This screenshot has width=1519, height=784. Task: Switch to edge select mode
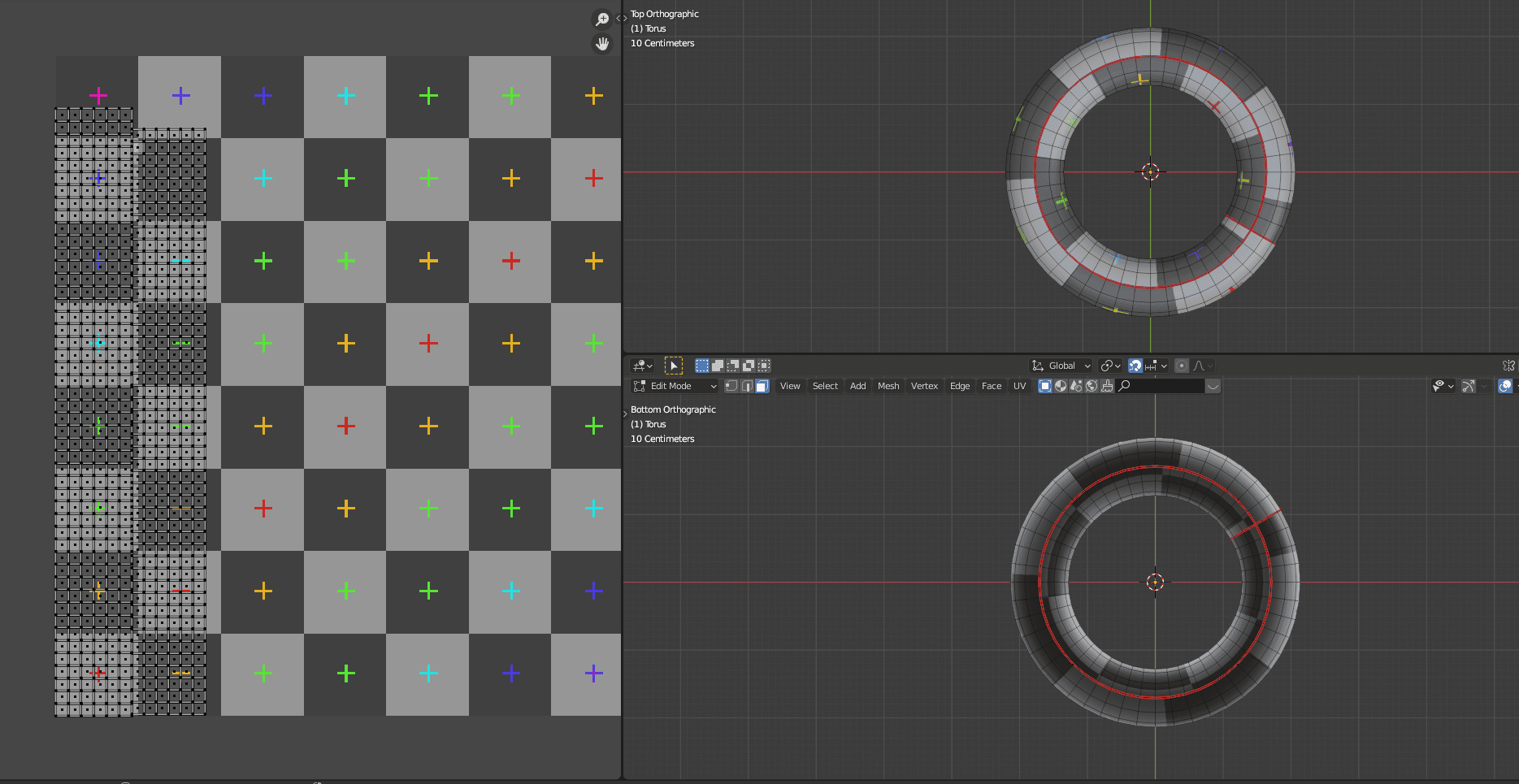pyautogui.click(x=747, y=386)
